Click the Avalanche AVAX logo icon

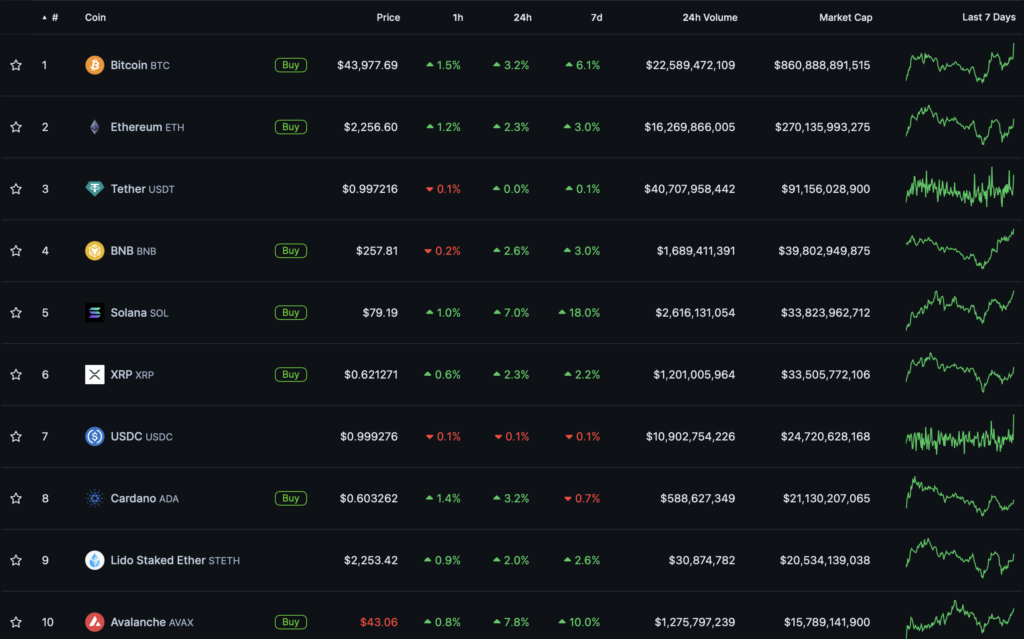pos(95,622)
